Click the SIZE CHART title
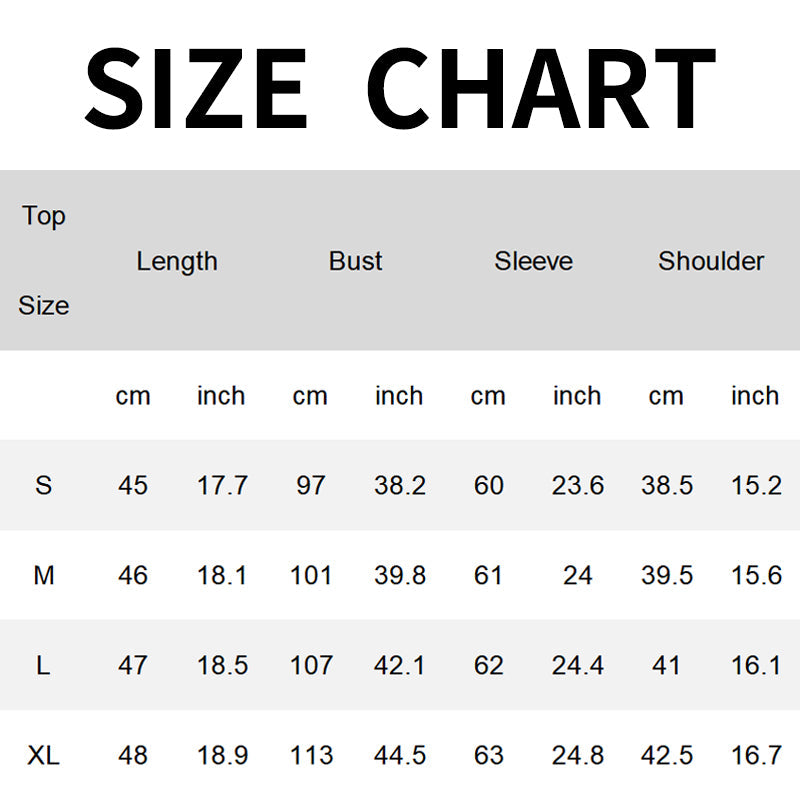Screen dimensions: 800x800 (400, 86)
